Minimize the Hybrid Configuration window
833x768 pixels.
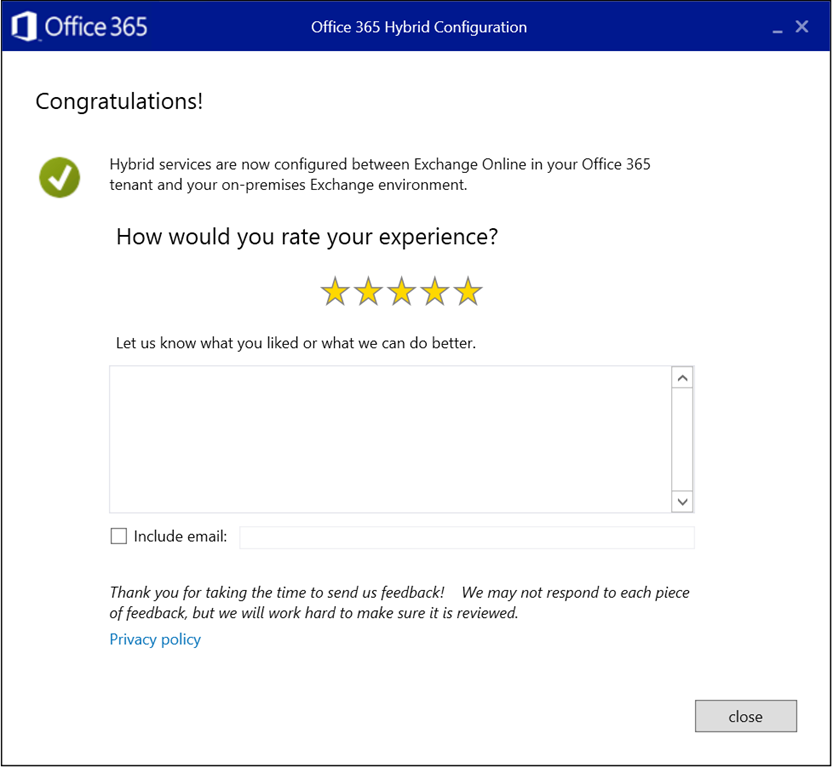777,29
